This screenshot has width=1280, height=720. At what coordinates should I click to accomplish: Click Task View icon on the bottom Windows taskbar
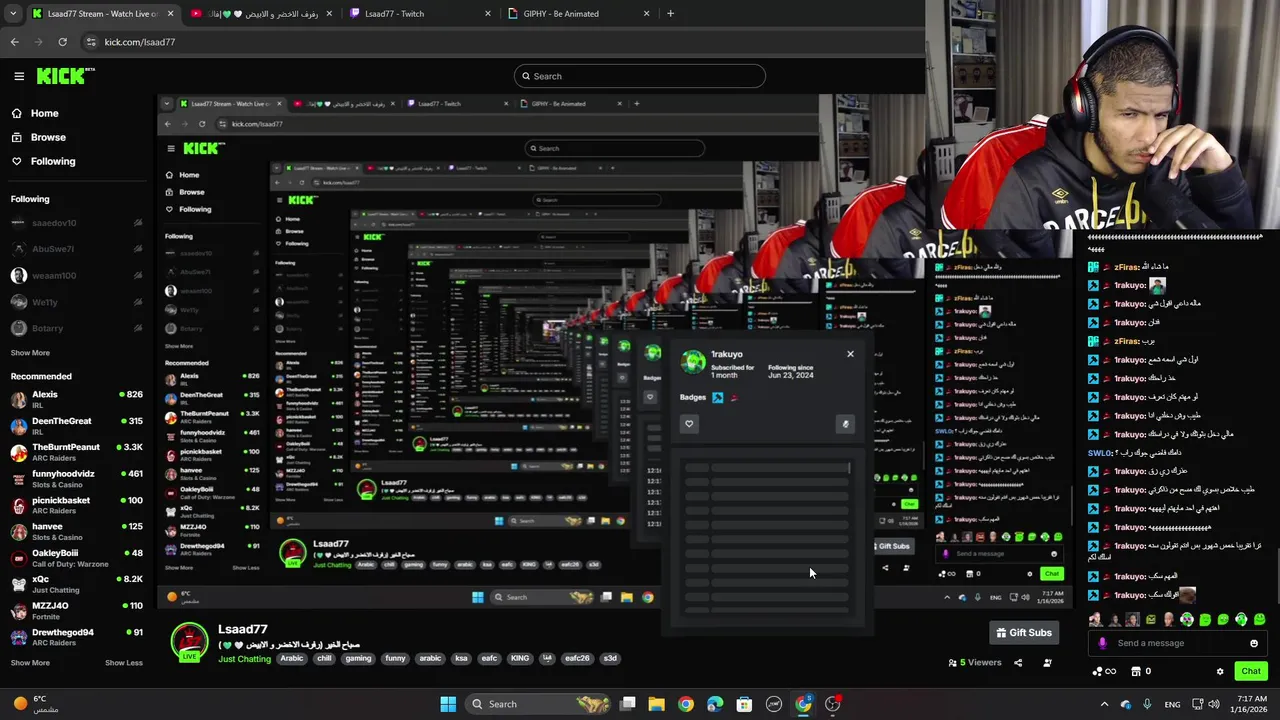pos(627,704)
